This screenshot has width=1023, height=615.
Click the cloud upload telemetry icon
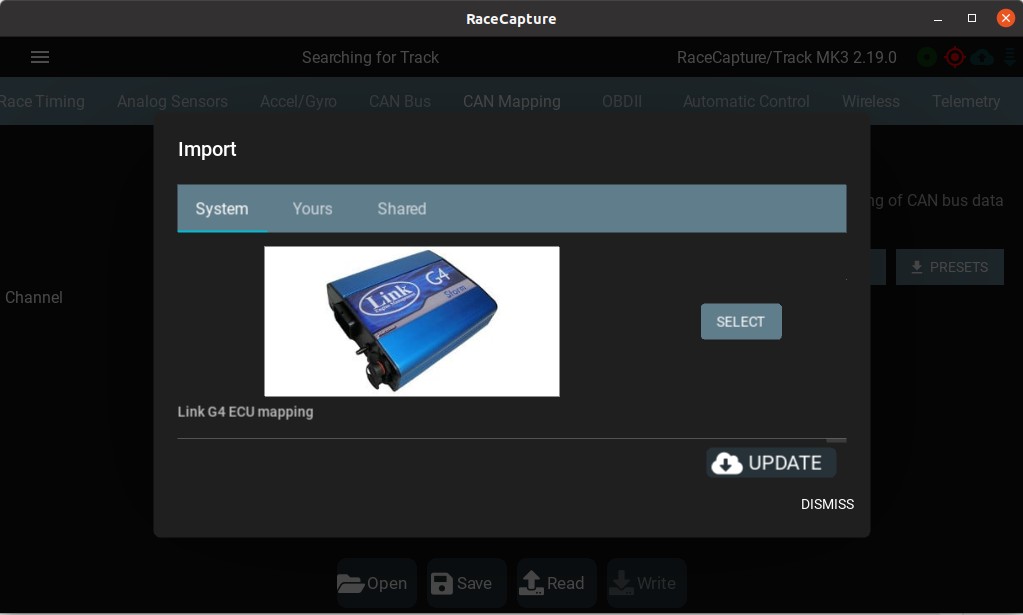coord(982,57)
